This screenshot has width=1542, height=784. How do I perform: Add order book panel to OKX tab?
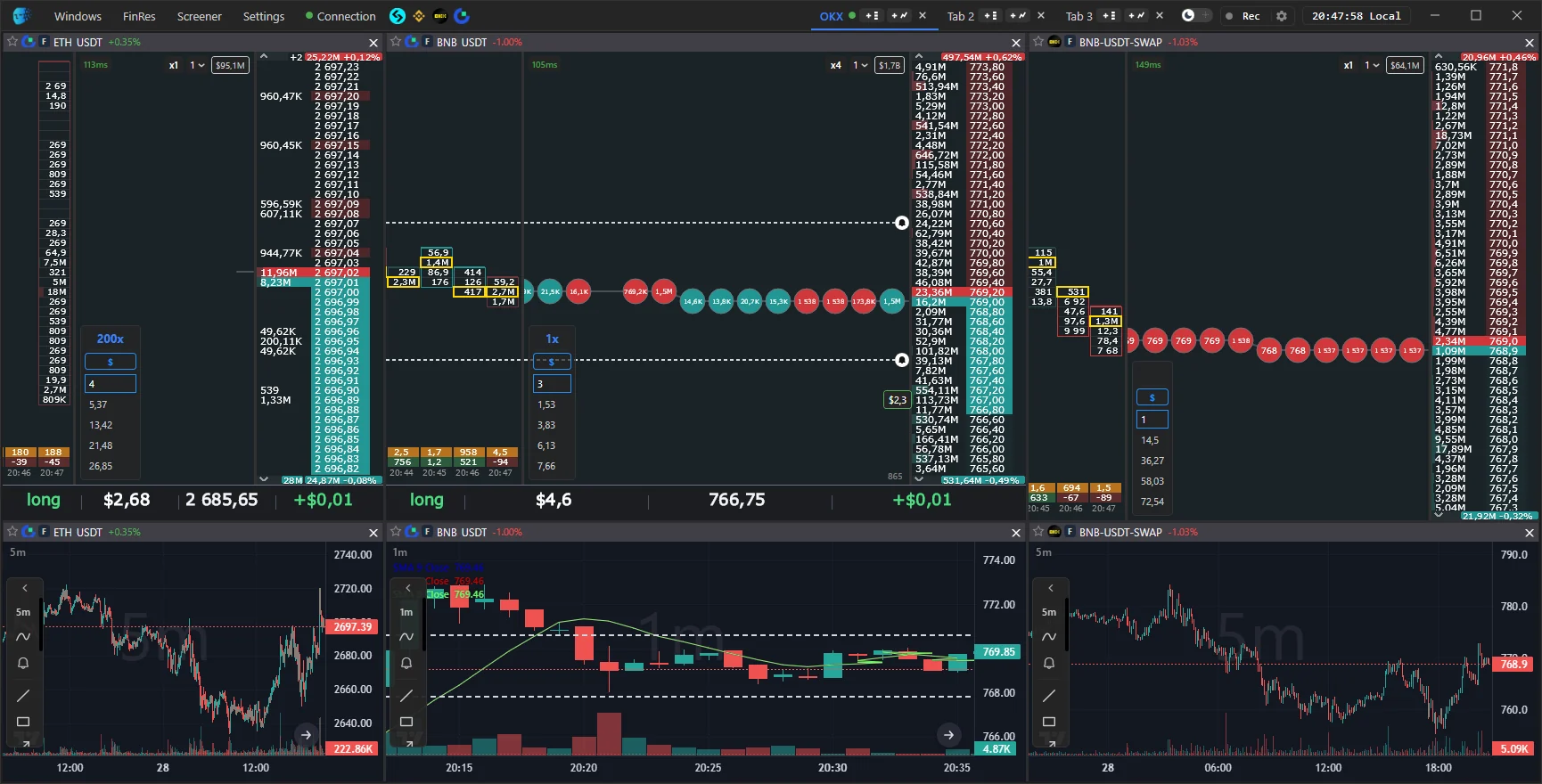[873, 16]
